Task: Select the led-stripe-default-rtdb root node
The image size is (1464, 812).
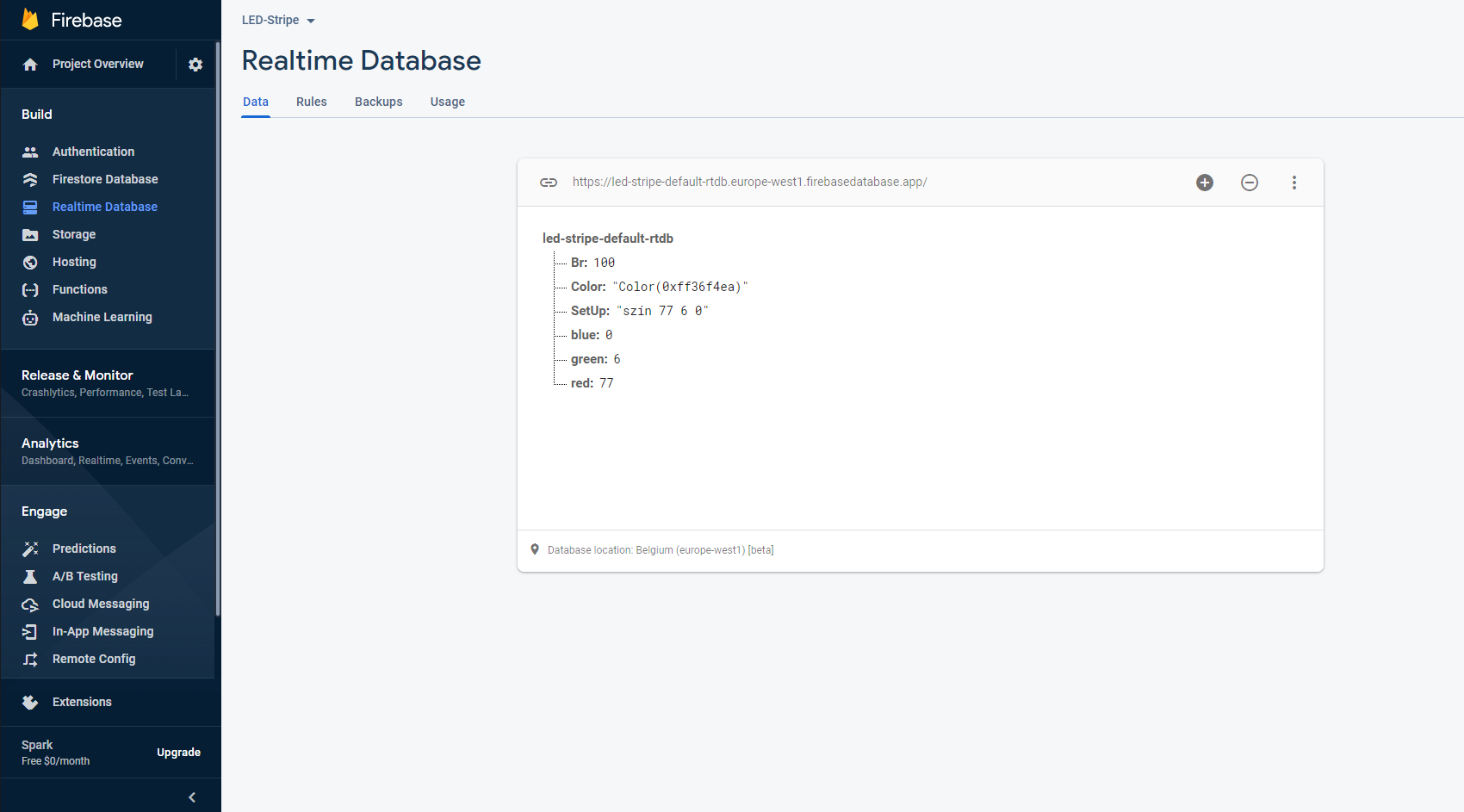Action: coord(608,239)
